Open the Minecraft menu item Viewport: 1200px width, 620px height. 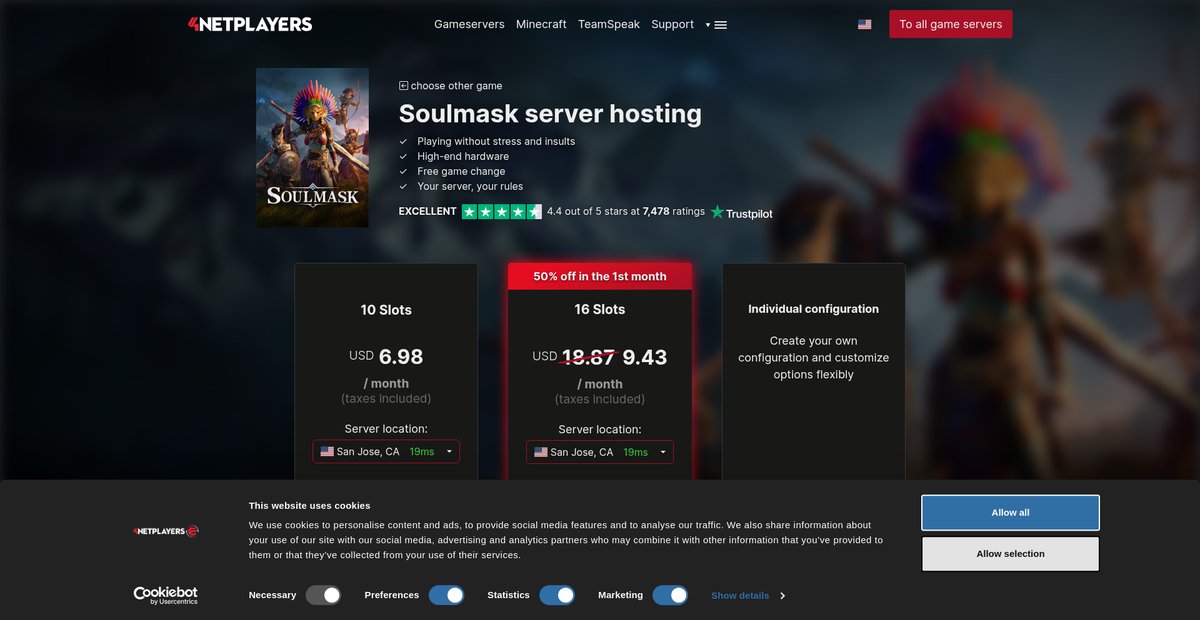[541, 24]
